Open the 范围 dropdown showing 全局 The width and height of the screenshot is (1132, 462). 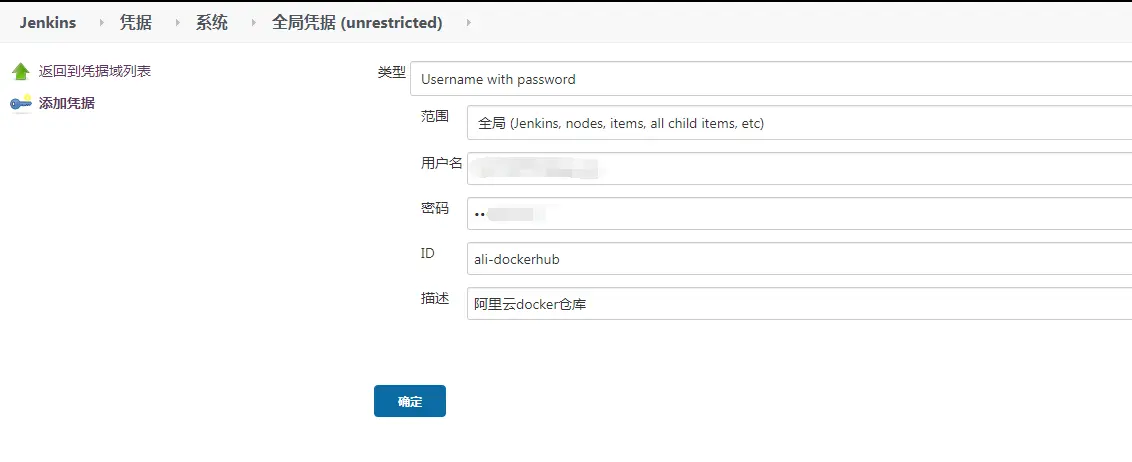pos(798,123)
